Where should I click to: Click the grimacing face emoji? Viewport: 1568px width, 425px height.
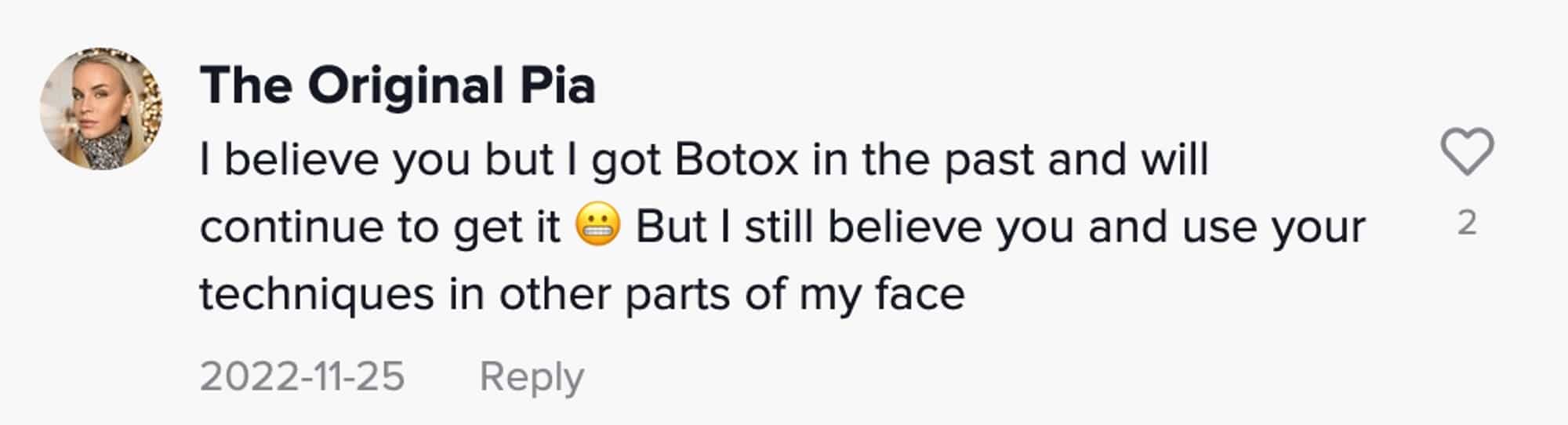coord(597,227)
